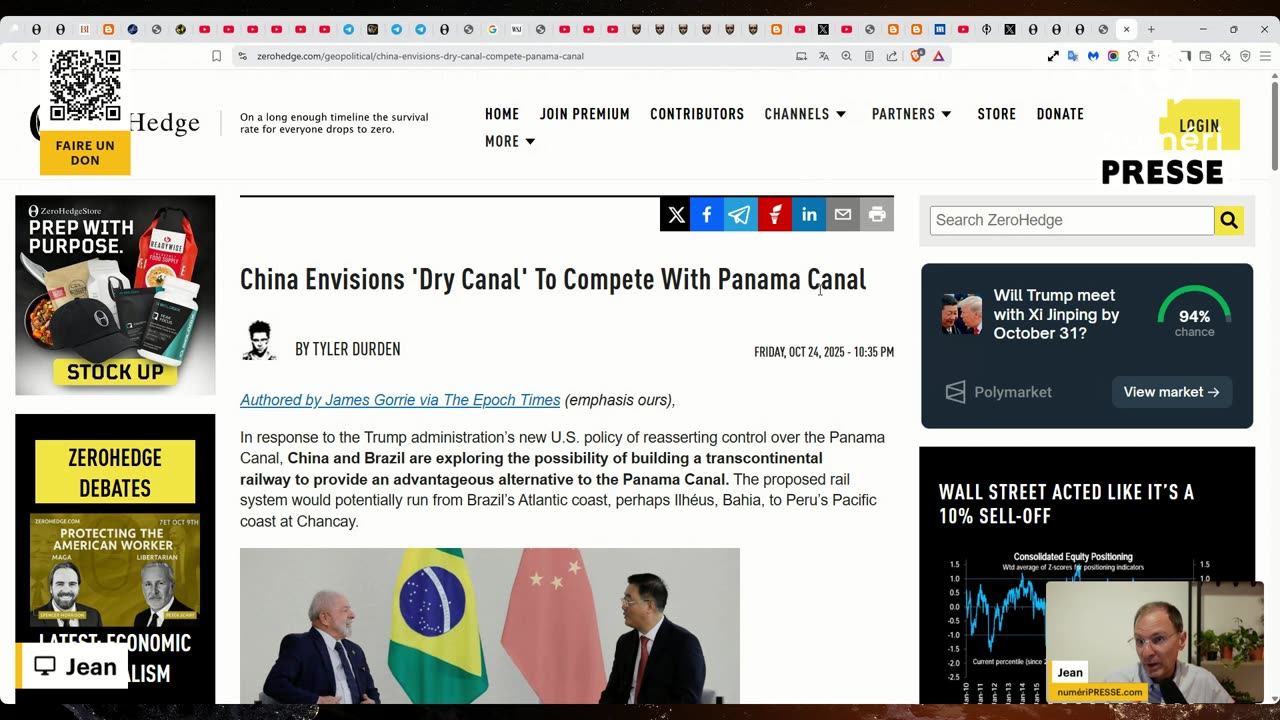
Task: Click the page vertical scrollbar
Action: (1273, 125)
